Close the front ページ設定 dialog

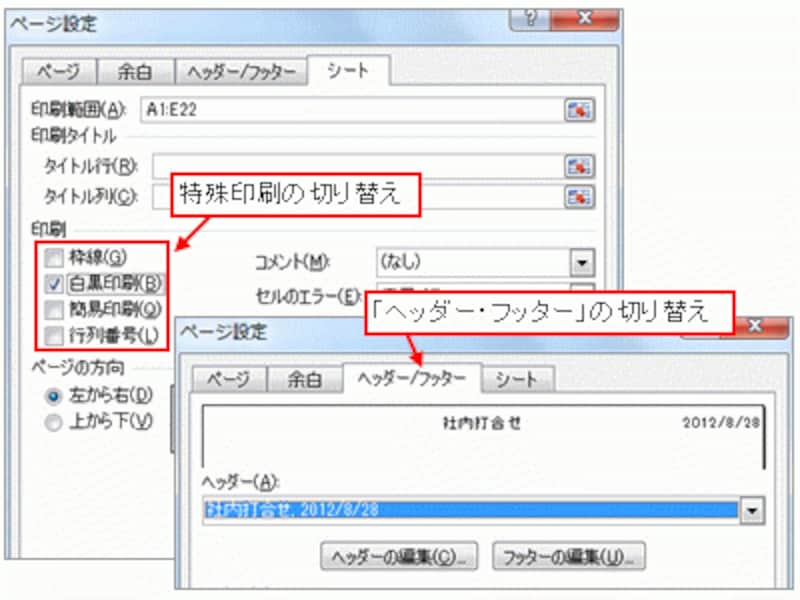[x=755, y=327]
